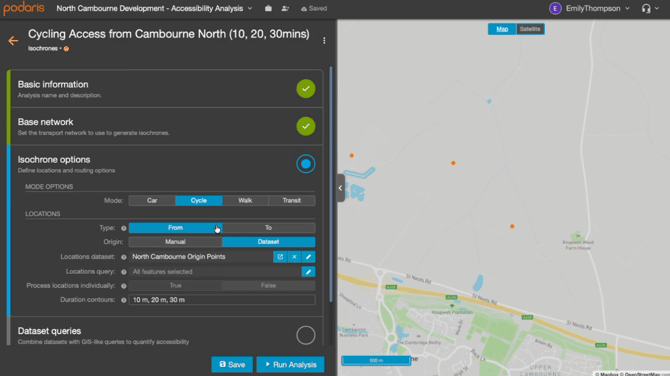This screenshot has width=670, height=376.
Task: Collapse the Isochrone options section
Action: (x=166, y=164)
